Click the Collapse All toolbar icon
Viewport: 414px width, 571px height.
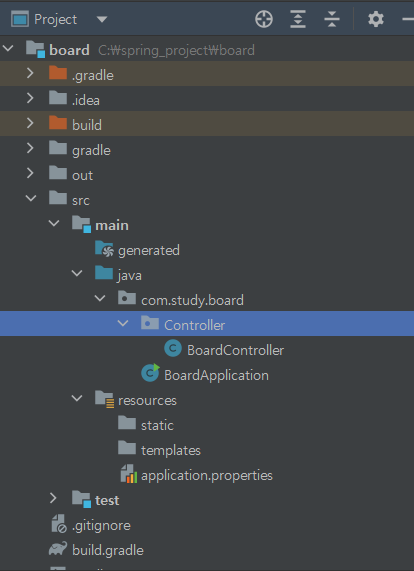332,19
